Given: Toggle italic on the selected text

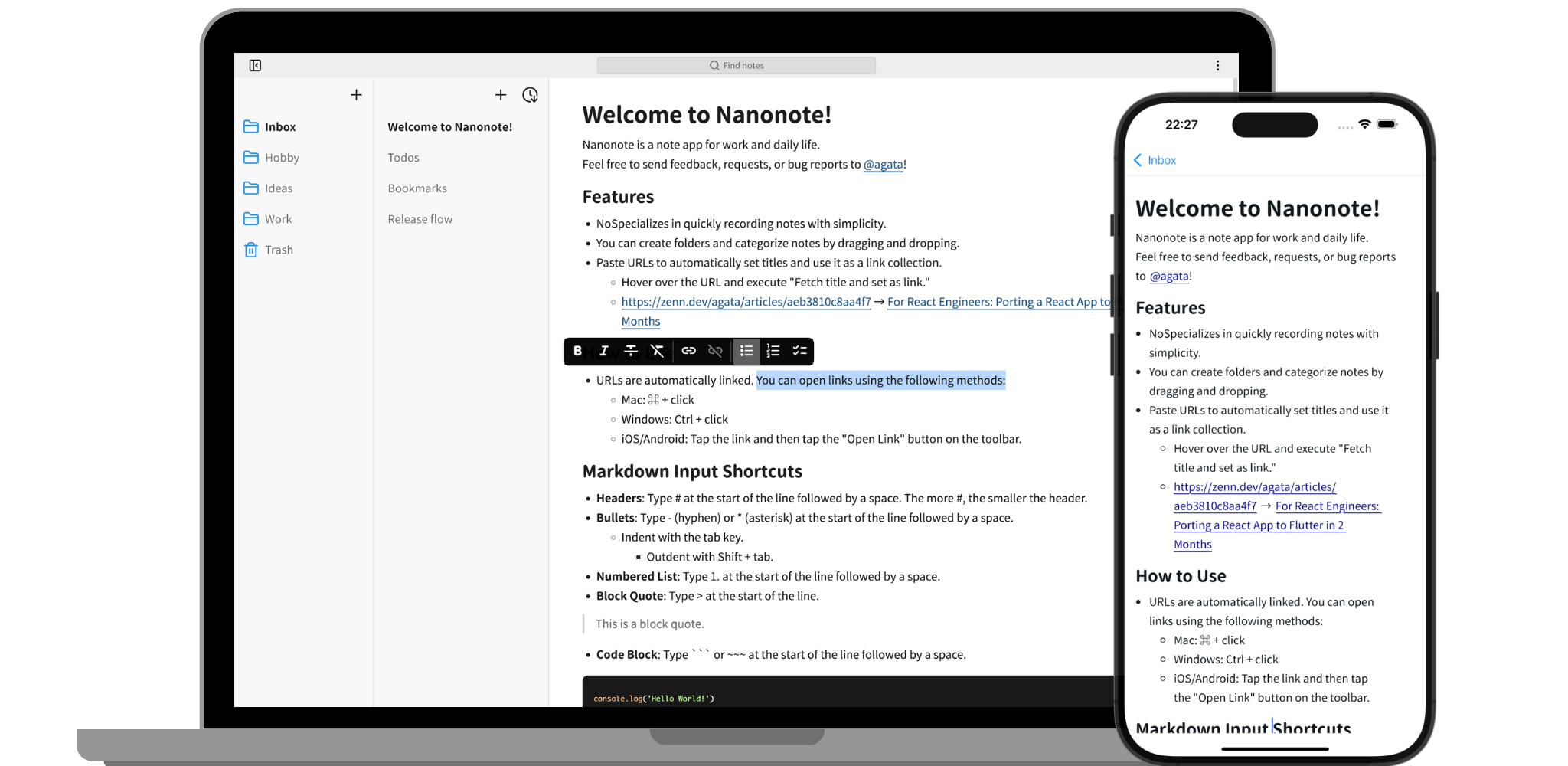Looking at the screenshot, I should tap(604, 351).
